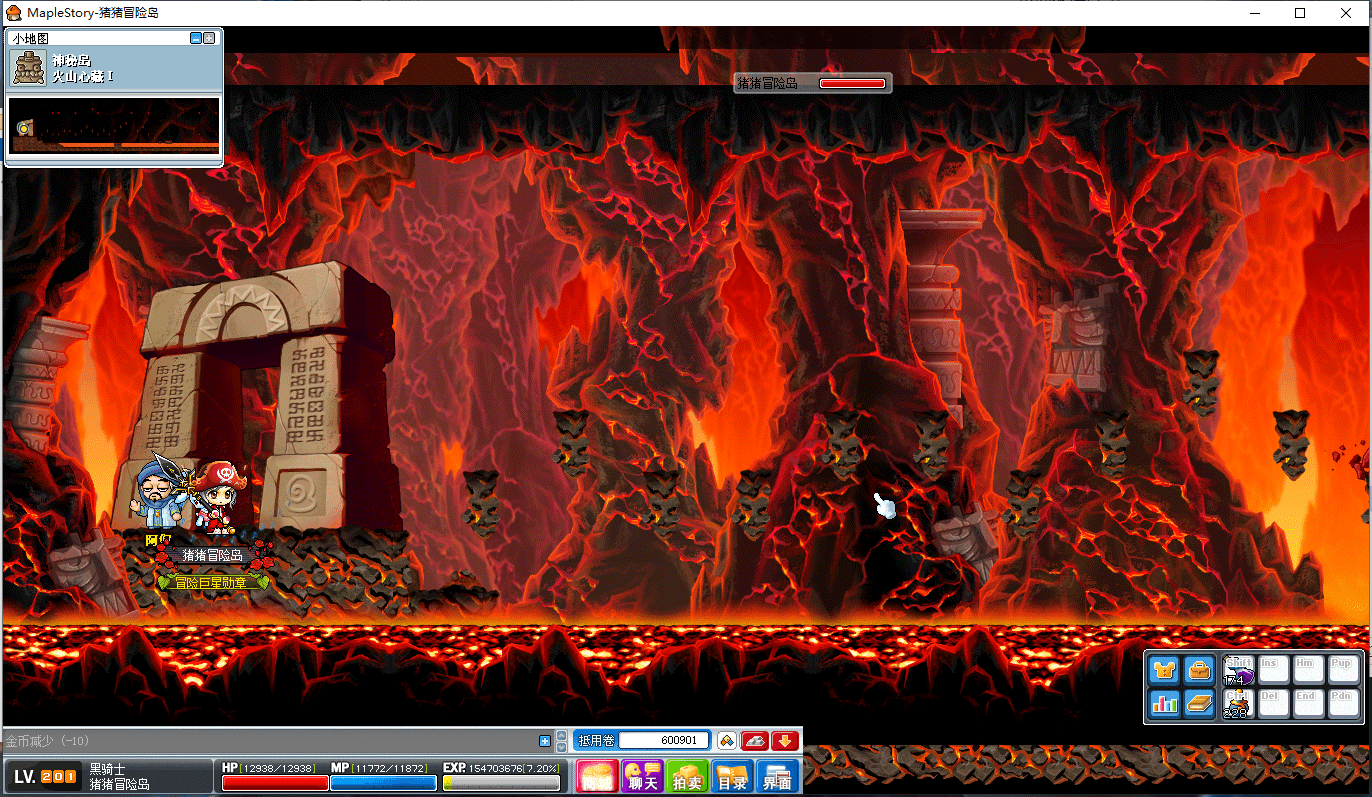Open the 目录 menu button
This screenshot has width=1372, height=797.
tap(732, 777)
